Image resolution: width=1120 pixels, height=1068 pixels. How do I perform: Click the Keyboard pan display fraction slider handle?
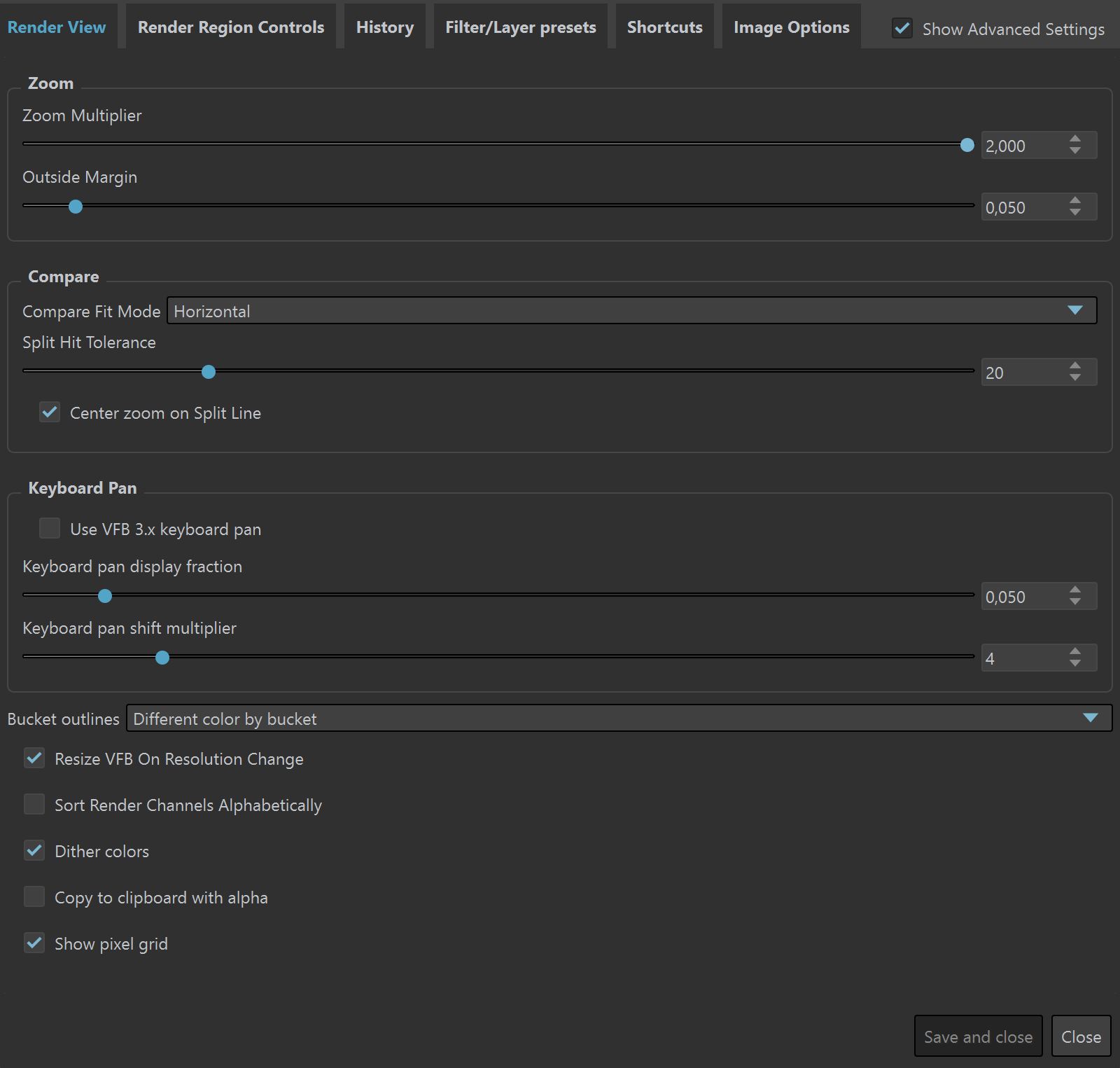tap(105, 596)
